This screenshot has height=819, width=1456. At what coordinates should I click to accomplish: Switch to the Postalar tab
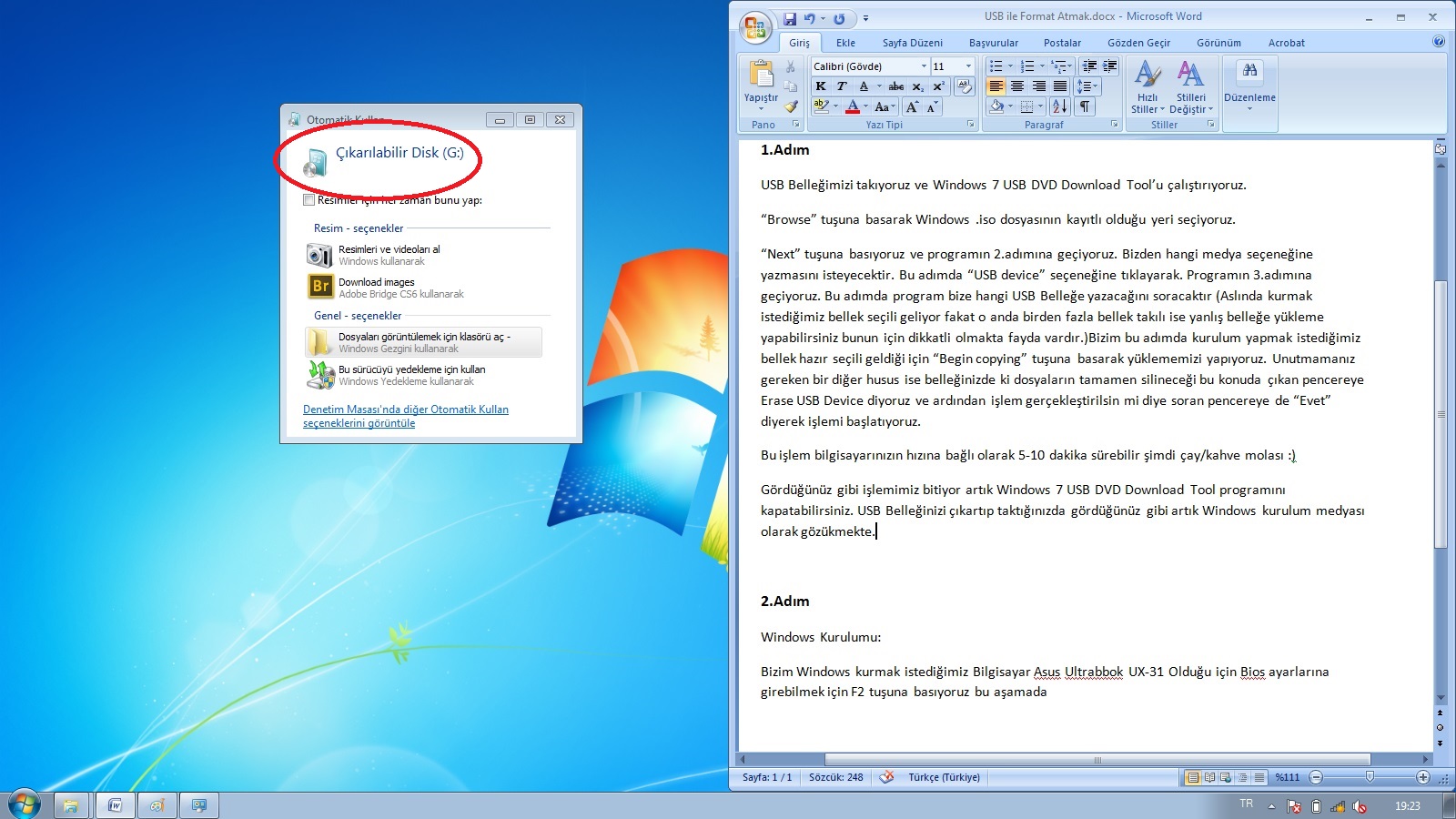coord(1062,43)
